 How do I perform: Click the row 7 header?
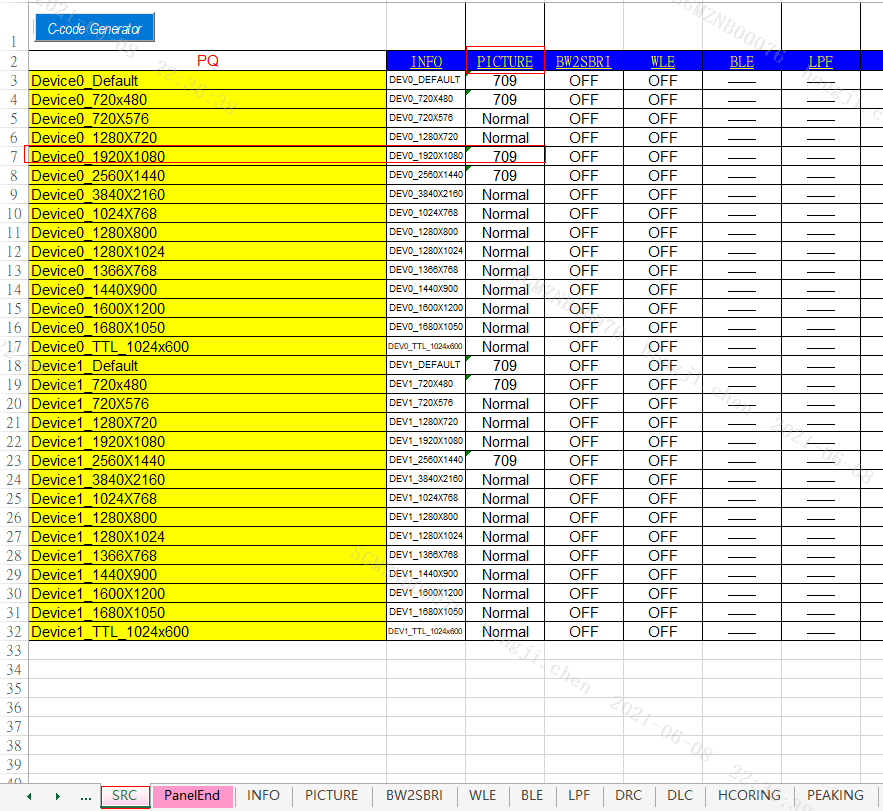coord(12,156)
